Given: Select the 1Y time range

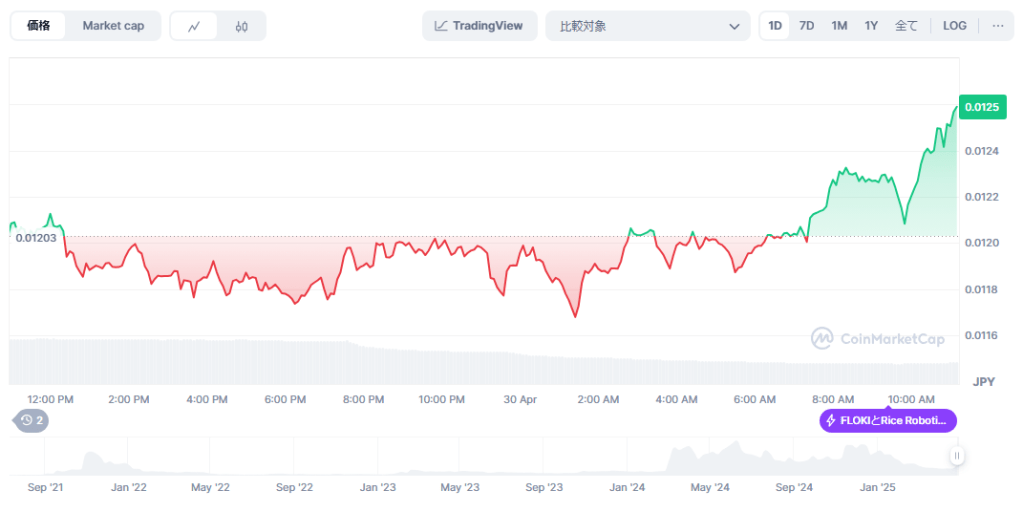Looking at the screenshot, I should (871, 26).
